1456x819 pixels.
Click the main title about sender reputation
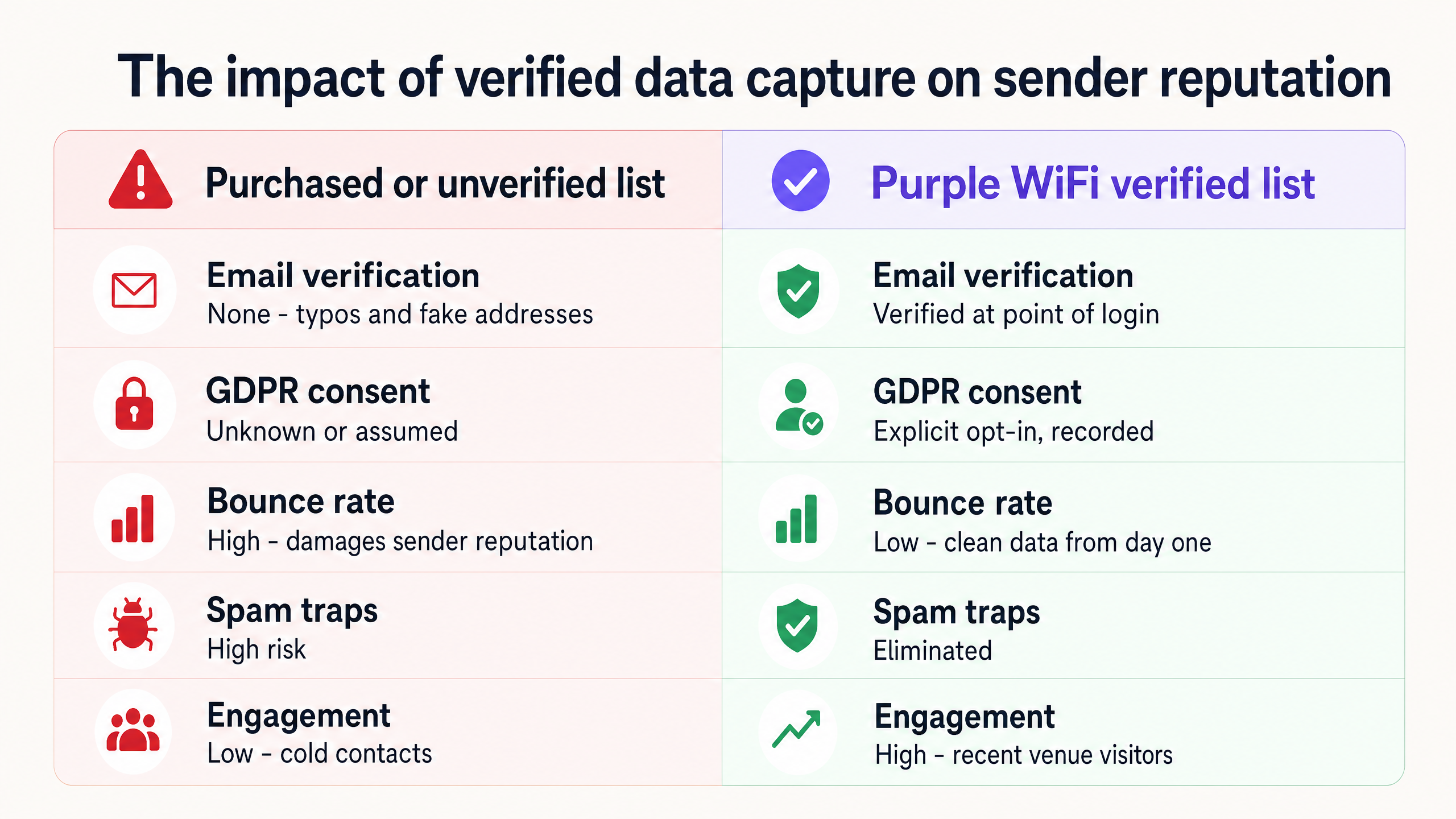pos(754,77)
